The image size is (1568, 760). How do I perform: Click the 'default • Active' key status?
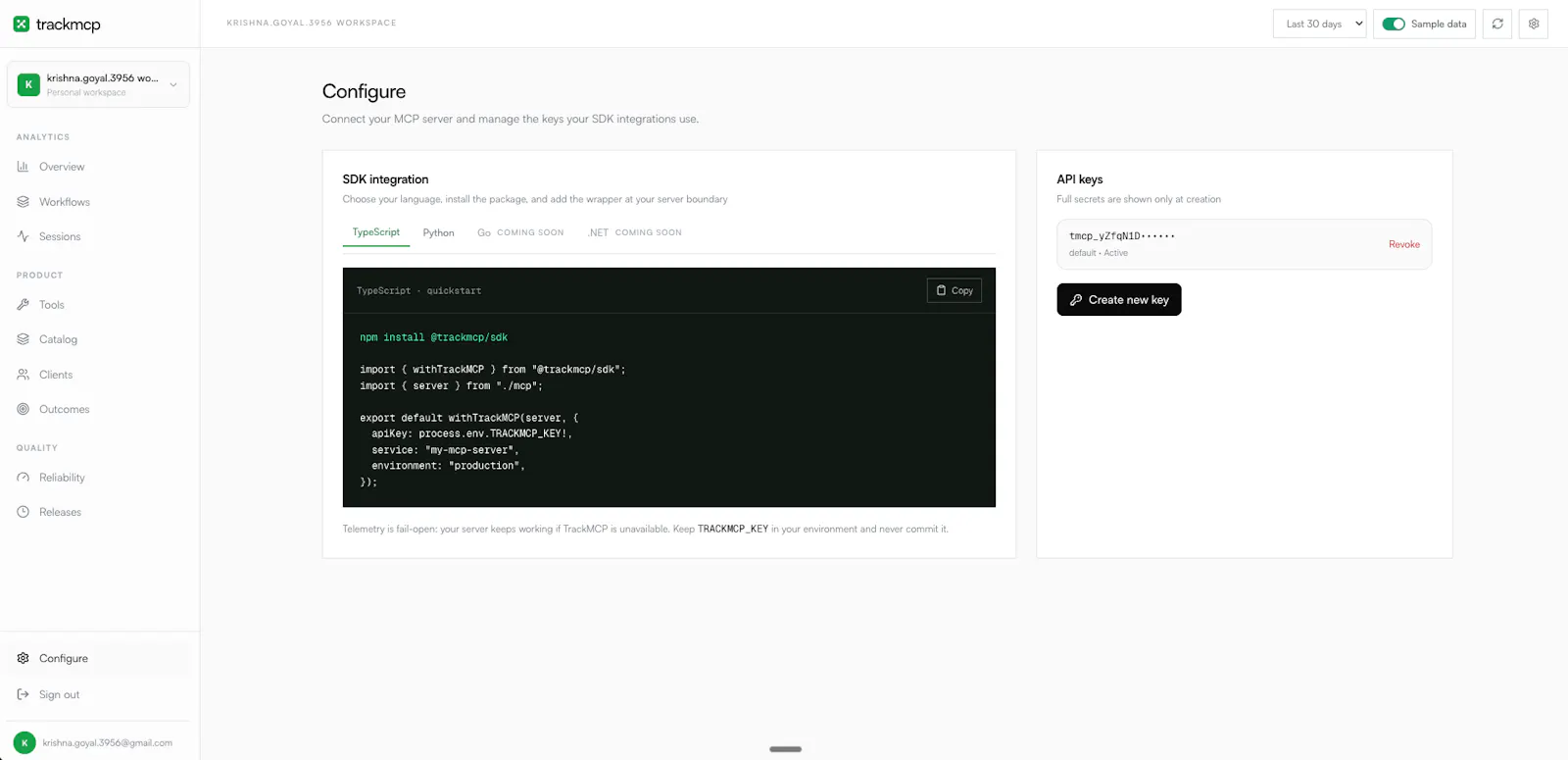point(1099,253)
